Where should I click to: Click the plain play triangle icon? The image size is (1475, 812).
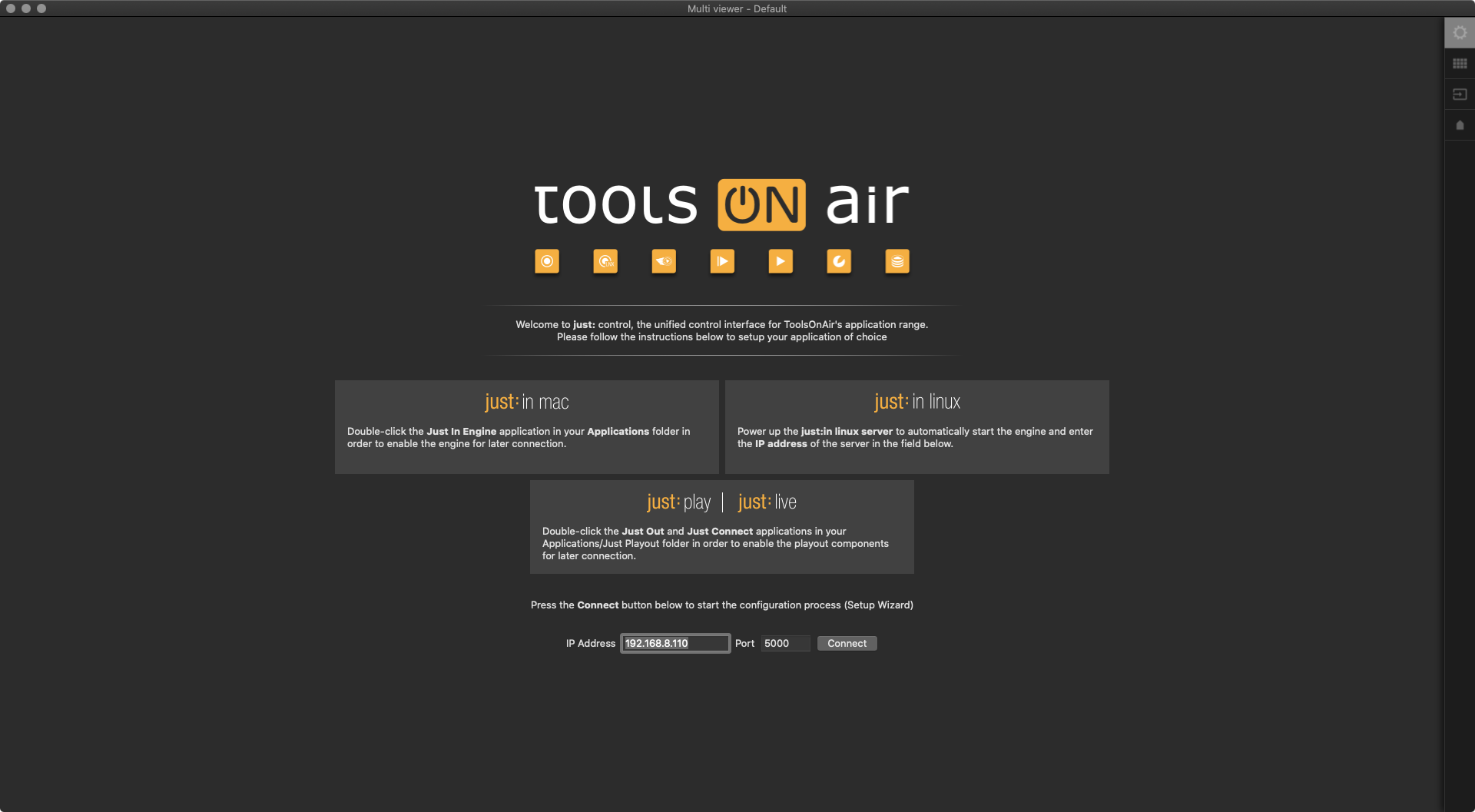click(x=781, y=261)
